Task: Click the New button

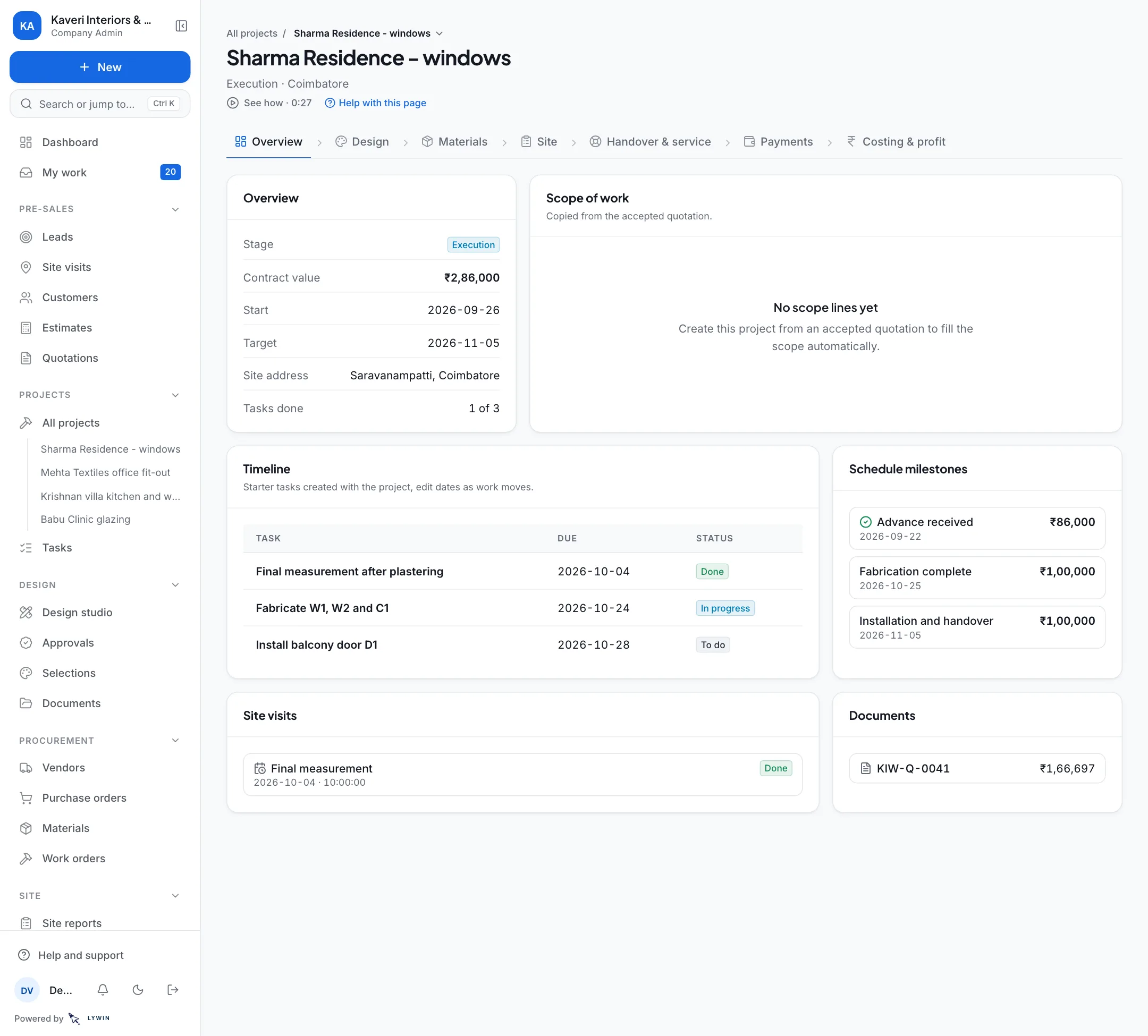Action: coord(100,67)
